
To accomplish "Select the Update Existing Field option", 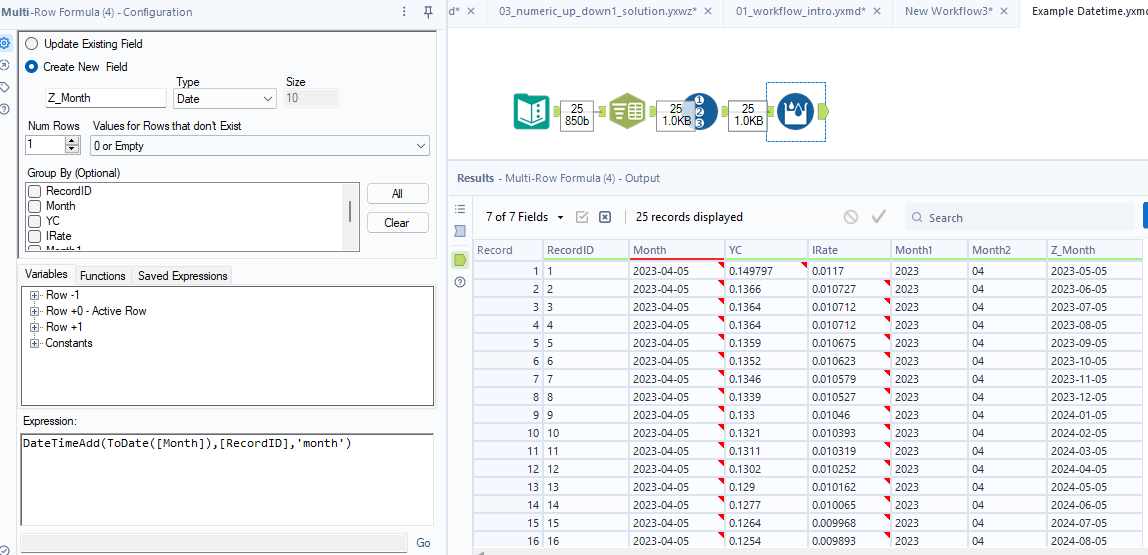I will 32,44.
